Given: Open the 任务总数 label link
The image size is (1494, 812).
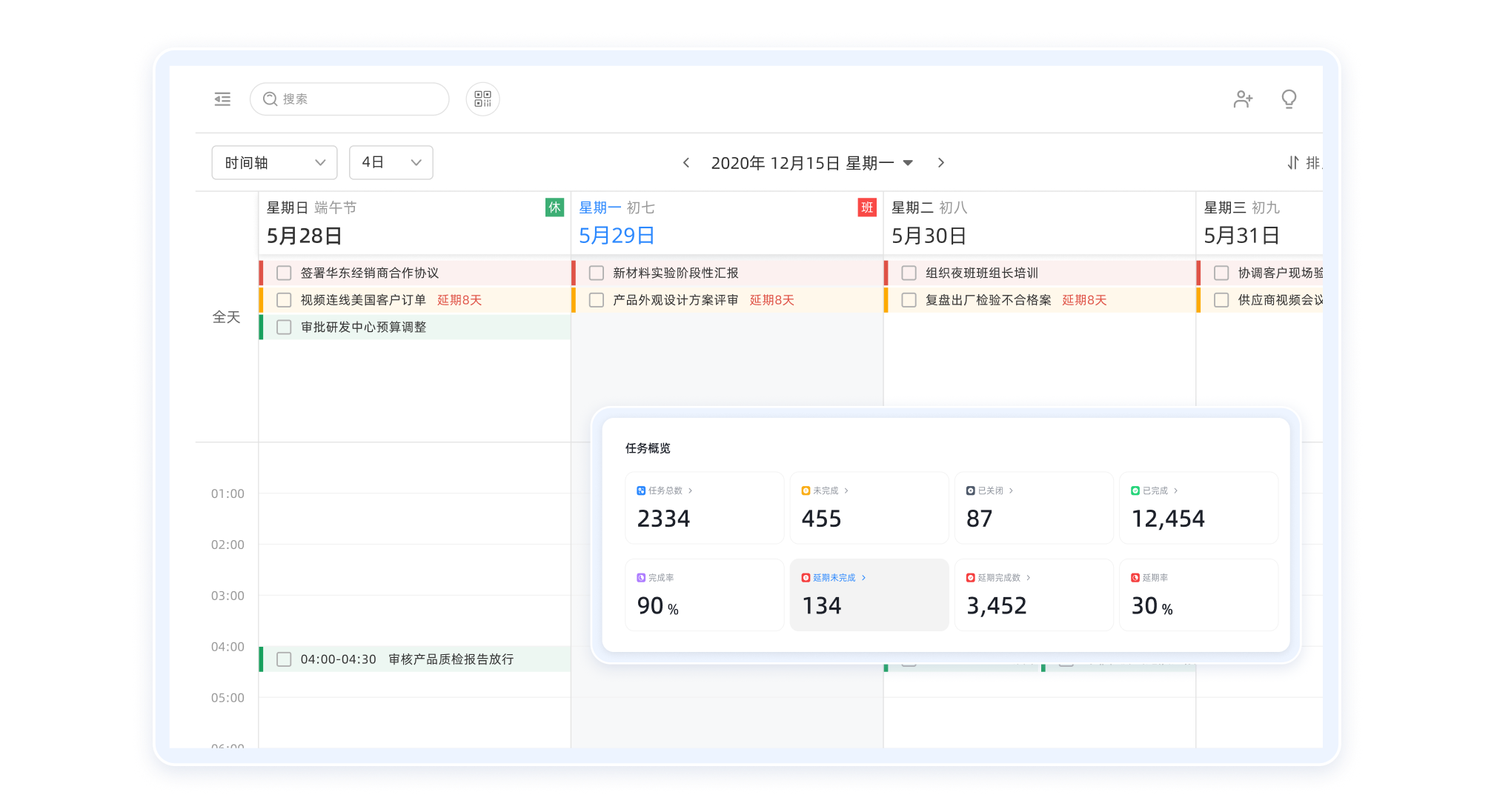Looking at the screenshot, I should pos(665,490).
